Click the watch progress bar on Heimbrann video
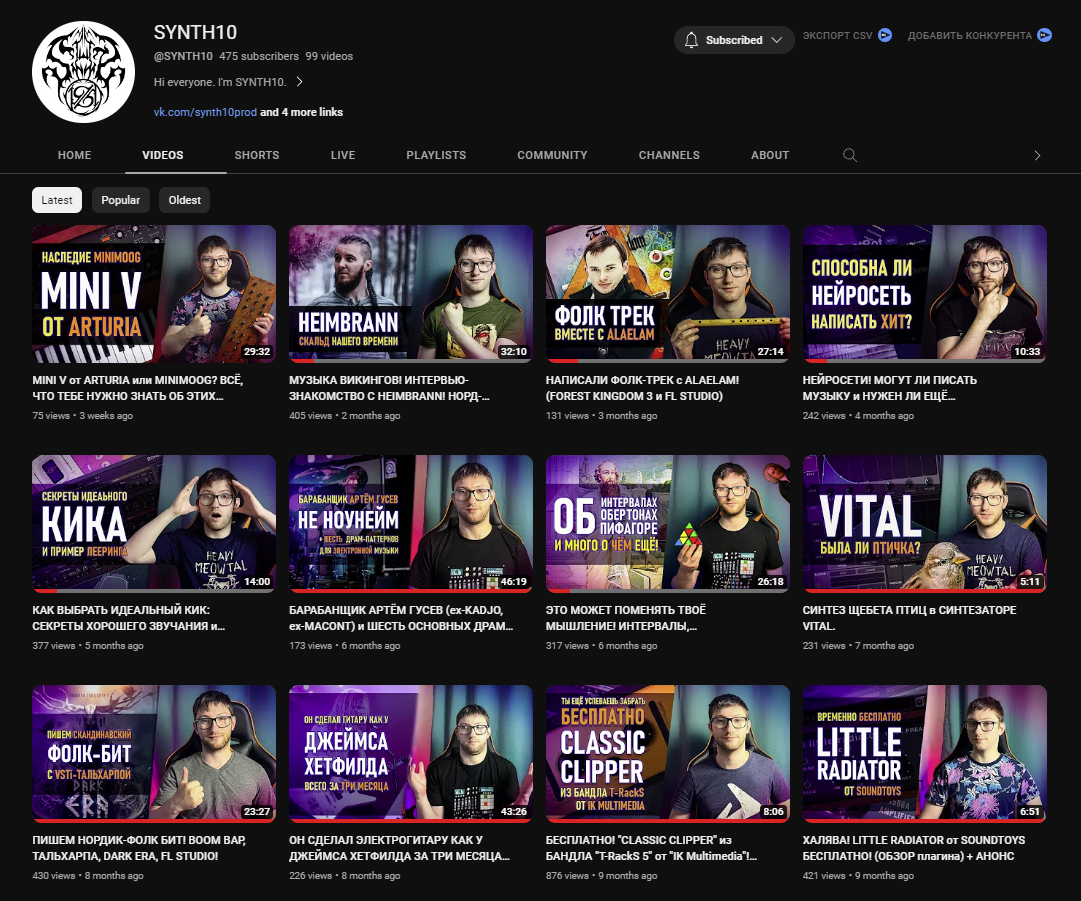 click(411, 361)
